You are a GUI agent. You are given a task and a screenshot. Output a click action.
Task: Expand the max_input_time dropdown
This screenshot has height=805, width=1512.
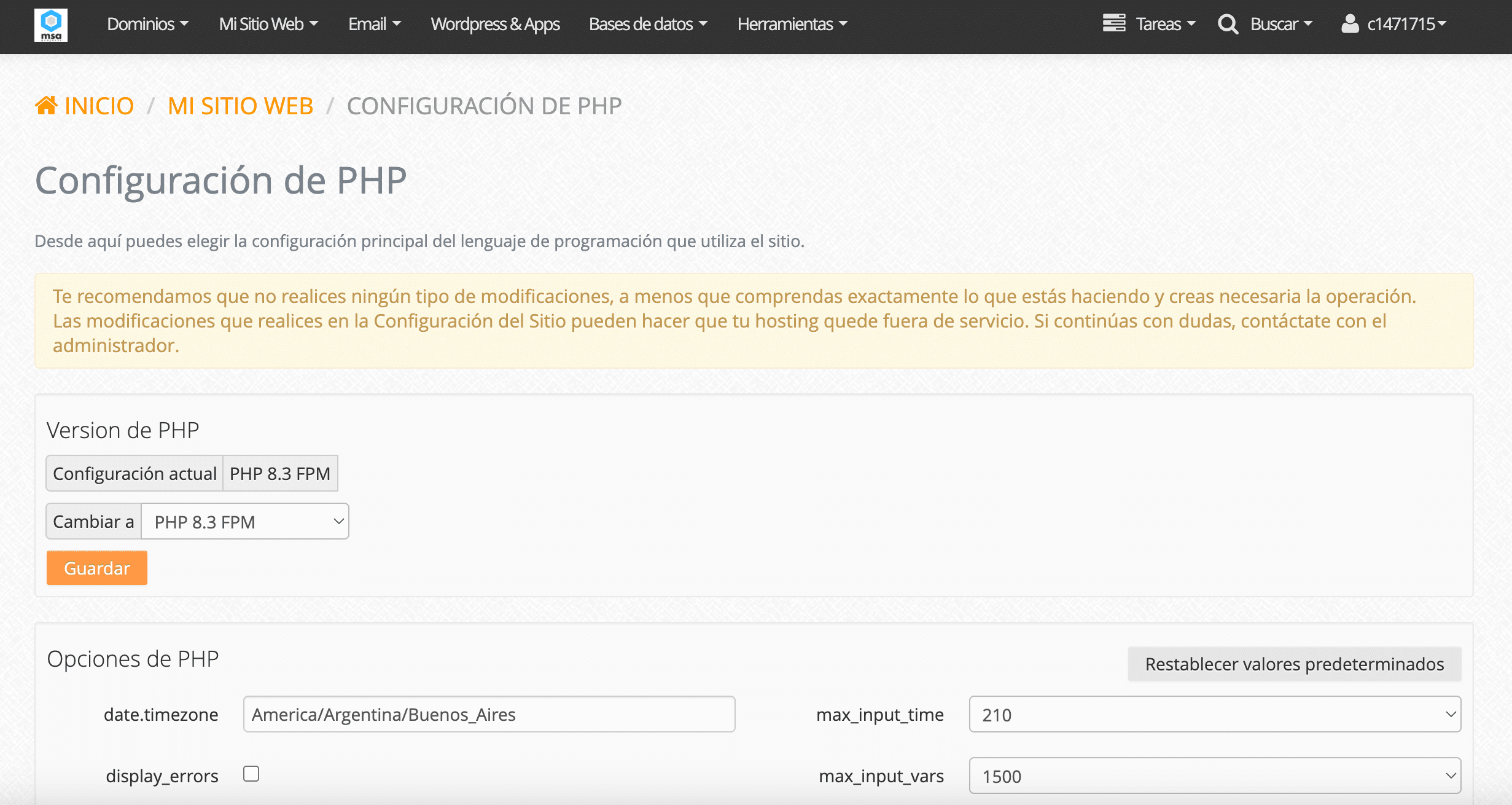pyautogui.click(x=1214, y=715)
